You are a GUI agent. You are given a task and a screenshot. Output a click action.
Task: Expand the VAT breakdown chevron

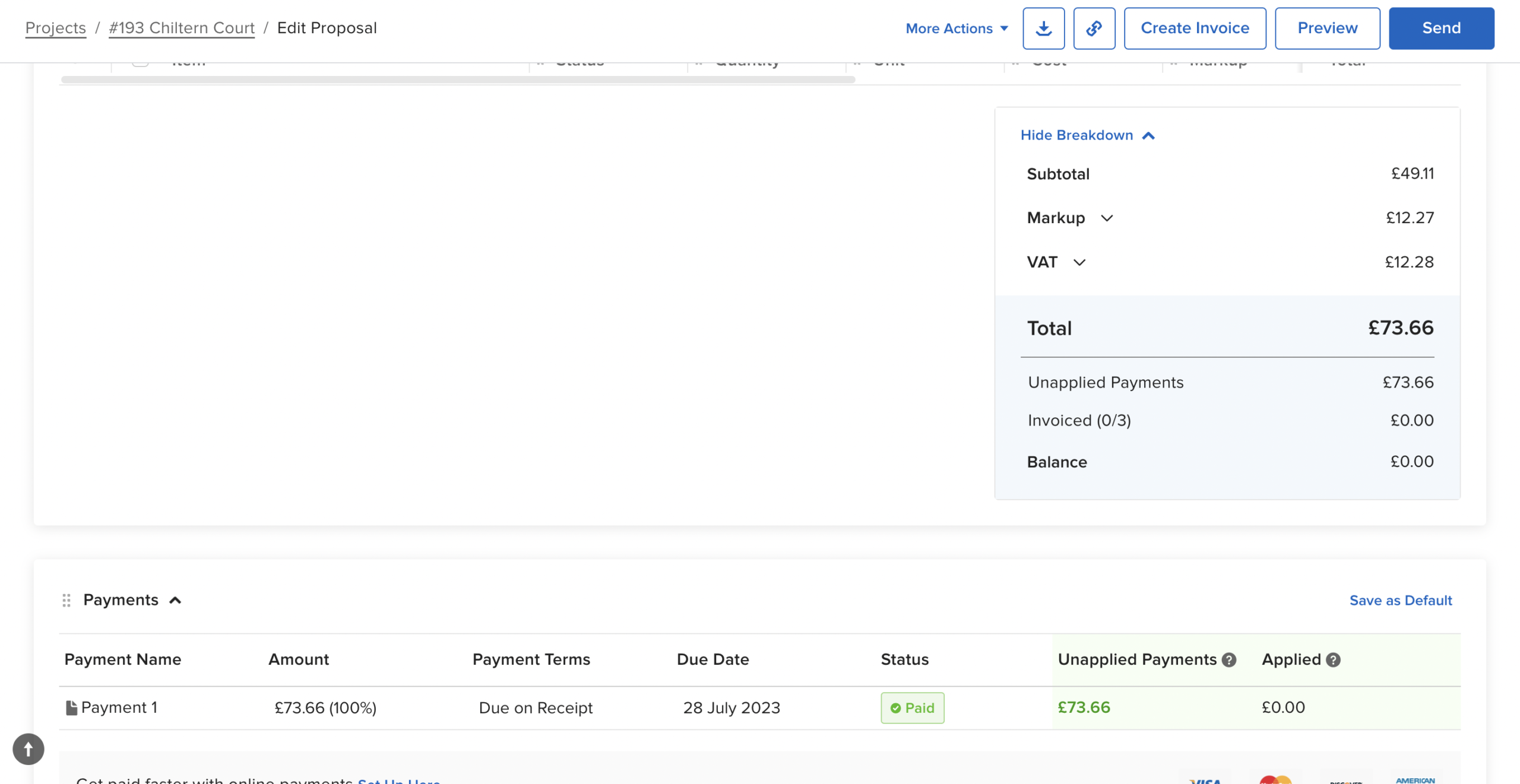click(1079, 262)
